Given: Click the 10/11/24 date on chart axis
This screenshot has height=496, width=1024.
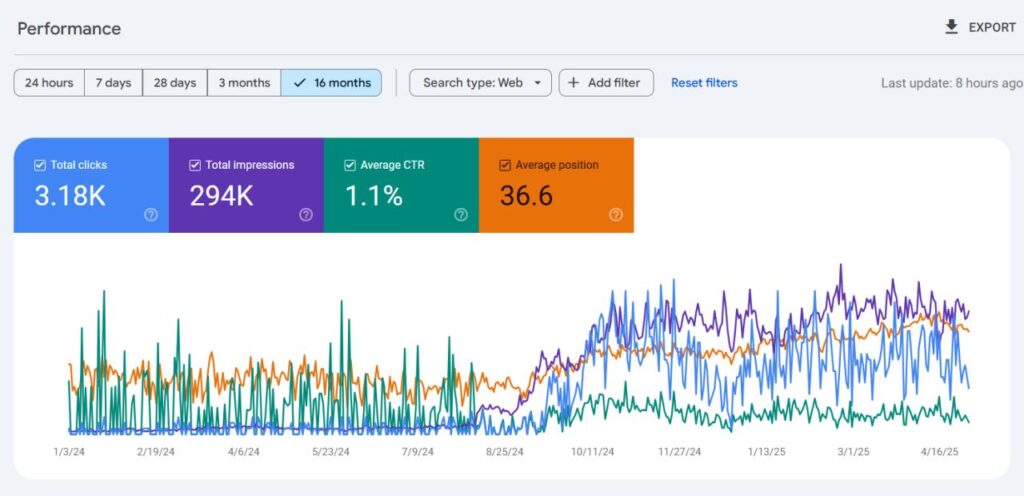Looking at the screenshot, I should pyautogui.click(x=592, y=452).
